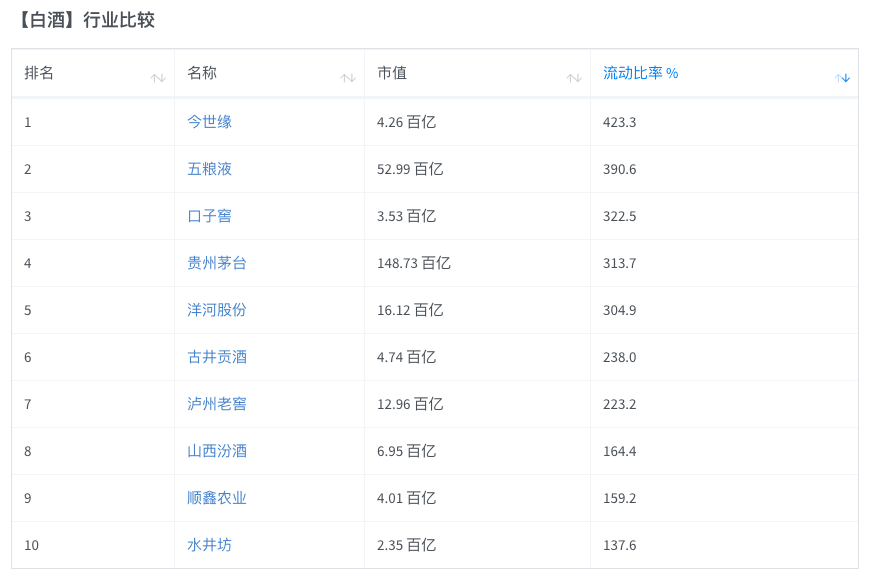
Task: Open the 今世缘 stock link
Action: (209, 122)
